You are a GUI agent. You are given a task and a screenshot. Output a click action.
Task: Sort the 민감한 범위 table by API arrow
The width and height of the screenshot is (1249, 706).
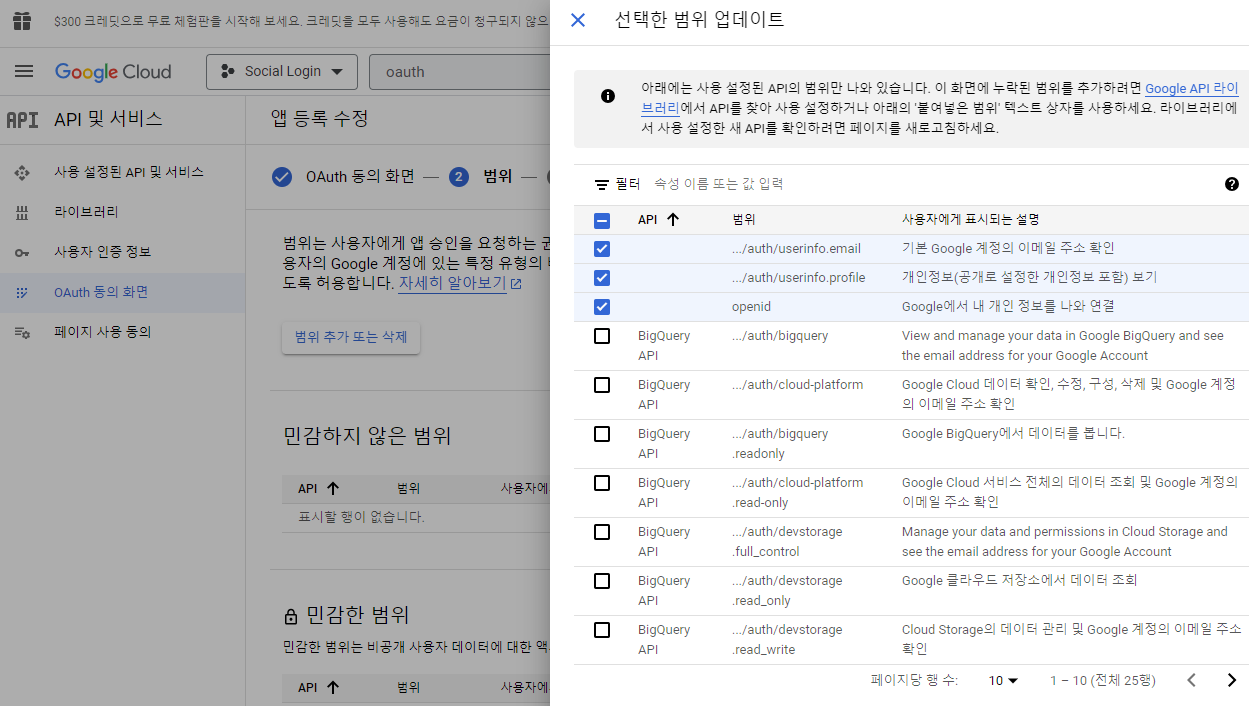[333, 687]
